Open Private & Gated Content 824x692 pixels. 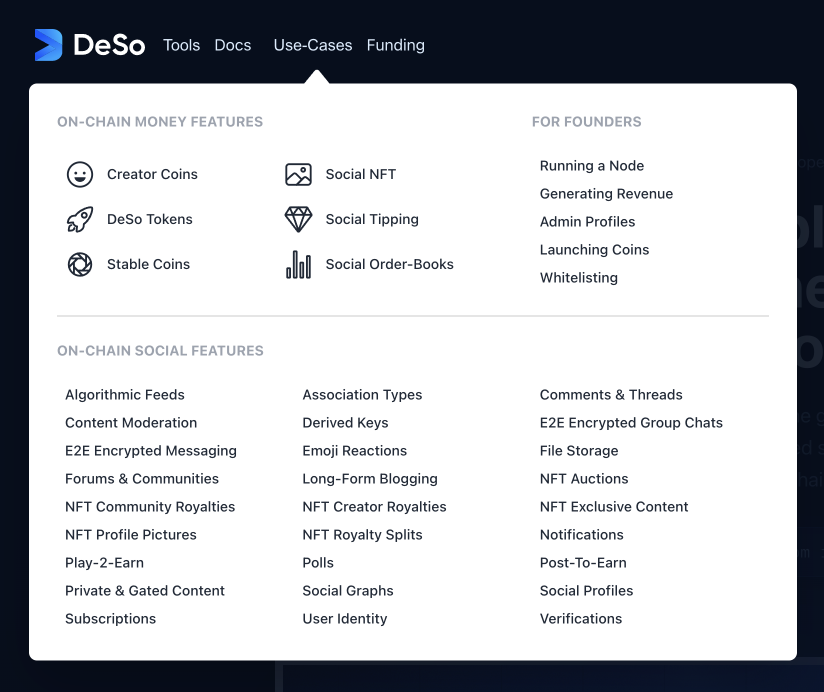click(x=145, y=591)
